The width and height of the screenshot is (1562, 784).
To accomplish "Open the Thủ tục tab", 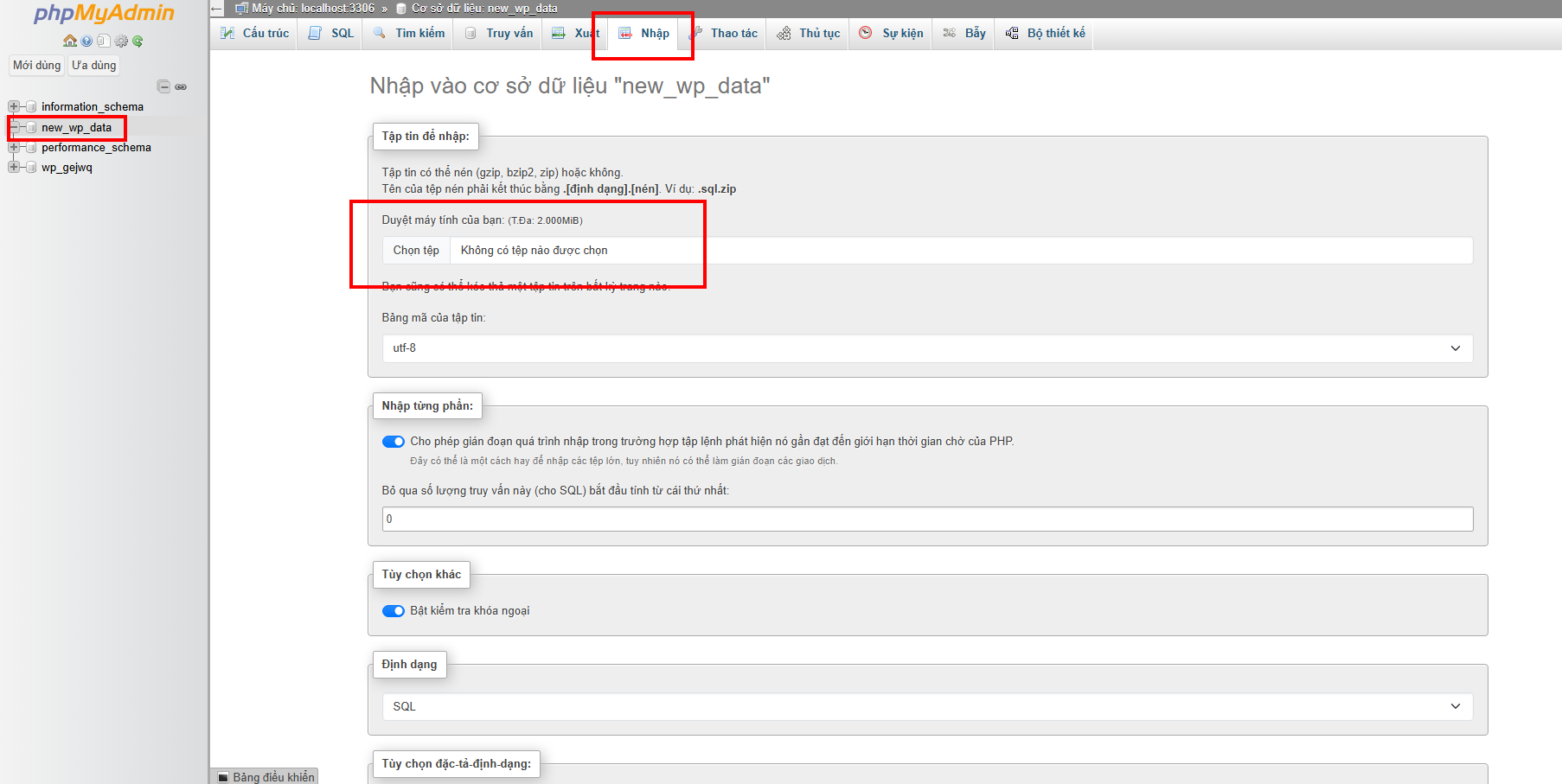I will 809,33.
